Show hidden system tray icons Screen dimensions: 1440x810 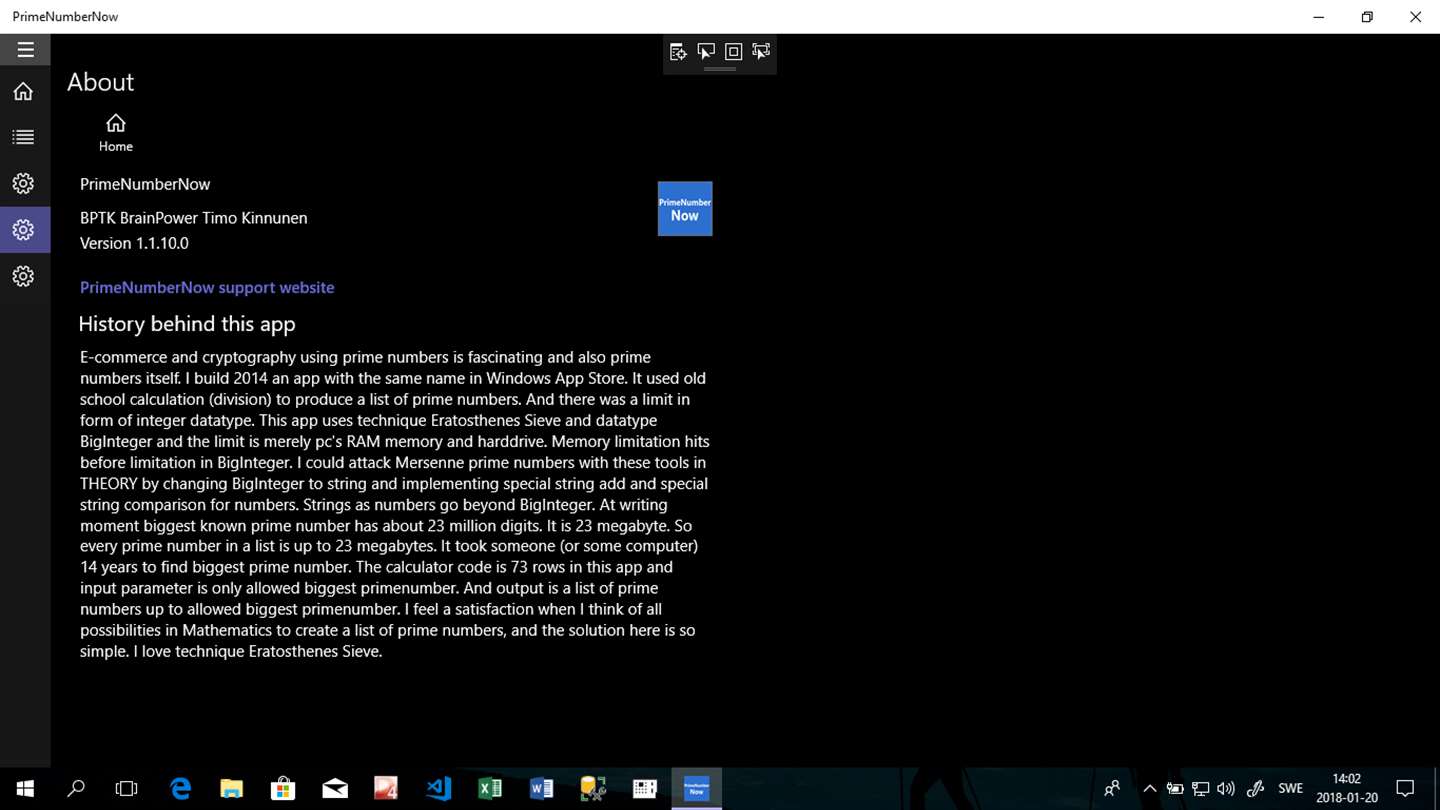[1150, 789]
